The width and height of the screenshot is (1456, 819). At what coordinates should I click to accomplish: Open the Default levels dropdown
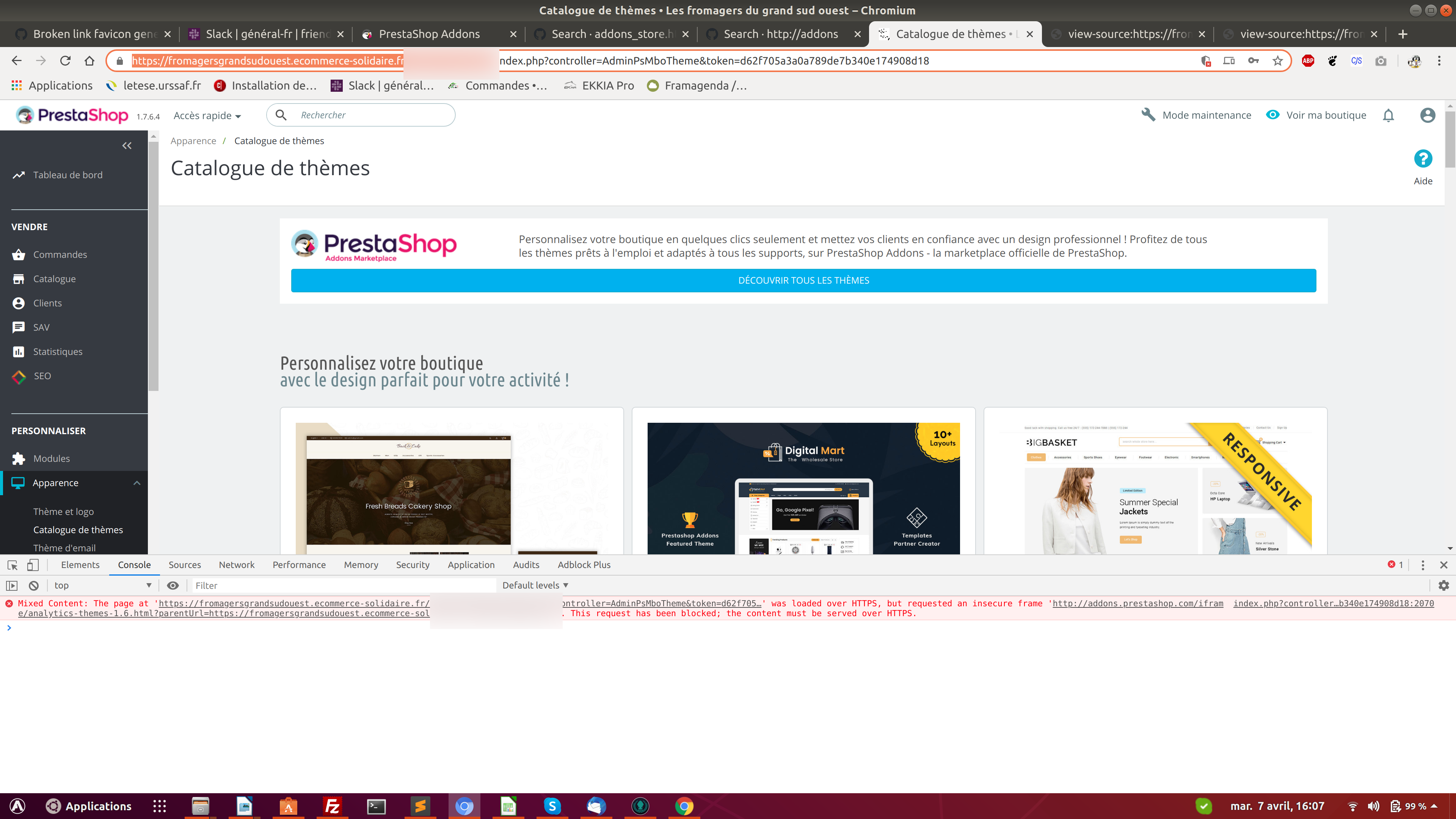click(x=533, y=585)
